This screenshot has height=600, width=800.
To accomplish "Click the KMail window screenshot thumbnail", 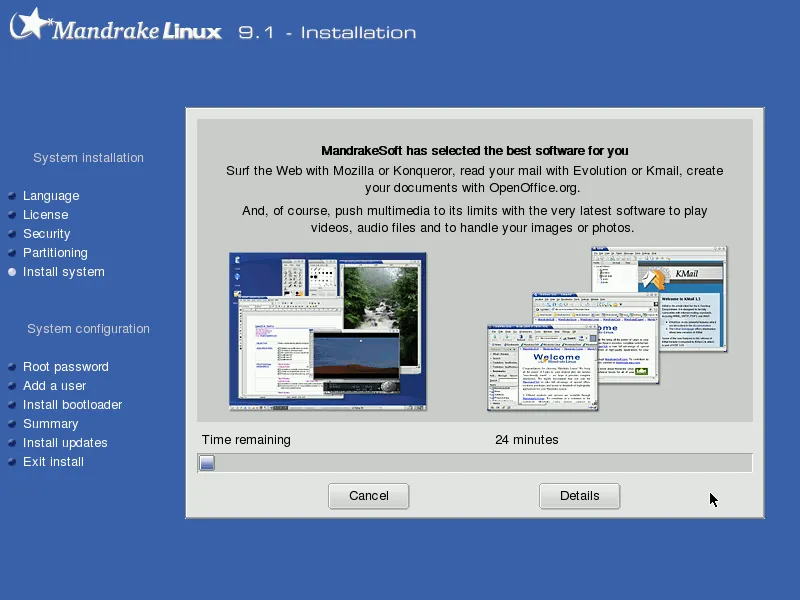I will click(660, 298).
